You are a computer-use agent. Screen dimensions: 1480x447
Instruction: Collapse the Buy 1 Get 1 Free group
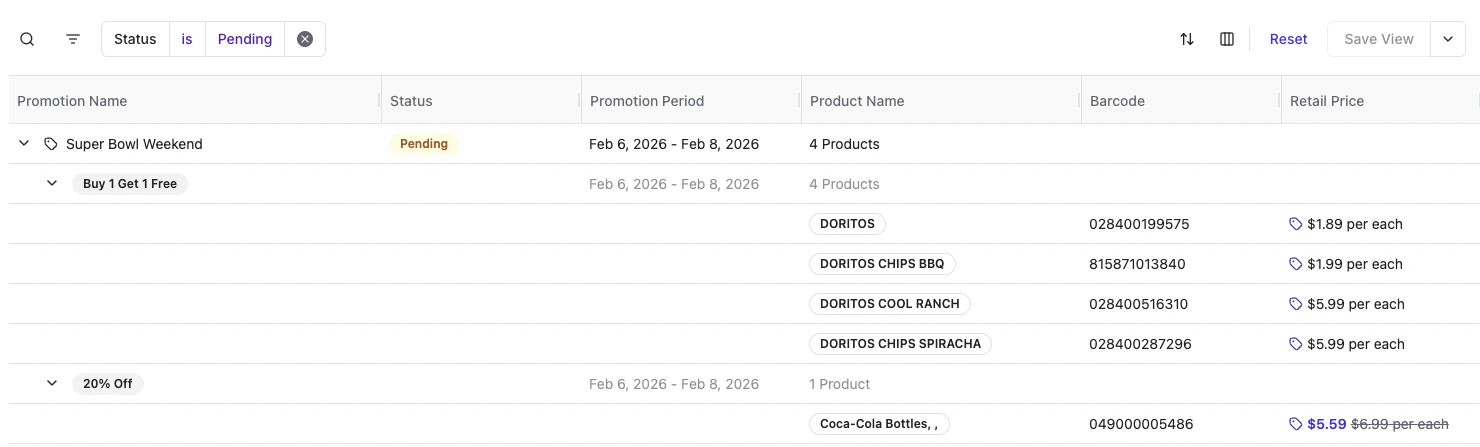52,184
